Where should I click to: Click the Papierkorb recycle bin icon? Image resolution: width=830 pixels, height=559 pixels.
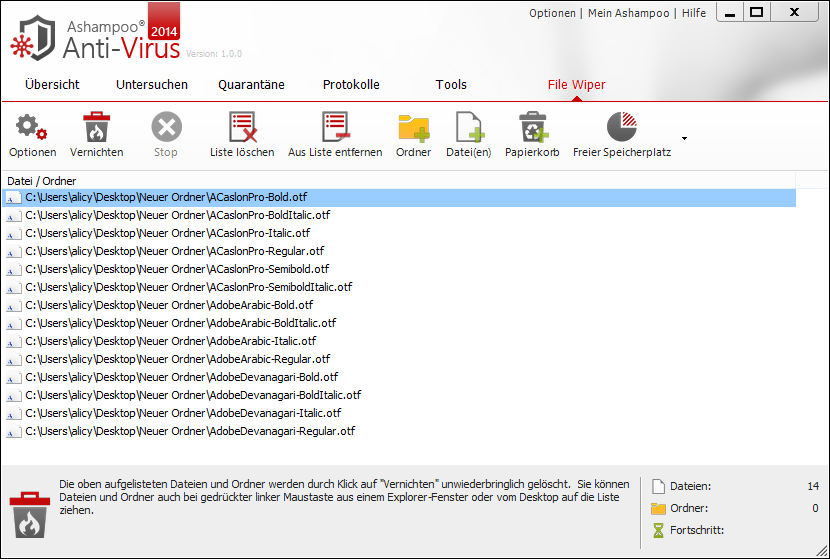[532, 128]
